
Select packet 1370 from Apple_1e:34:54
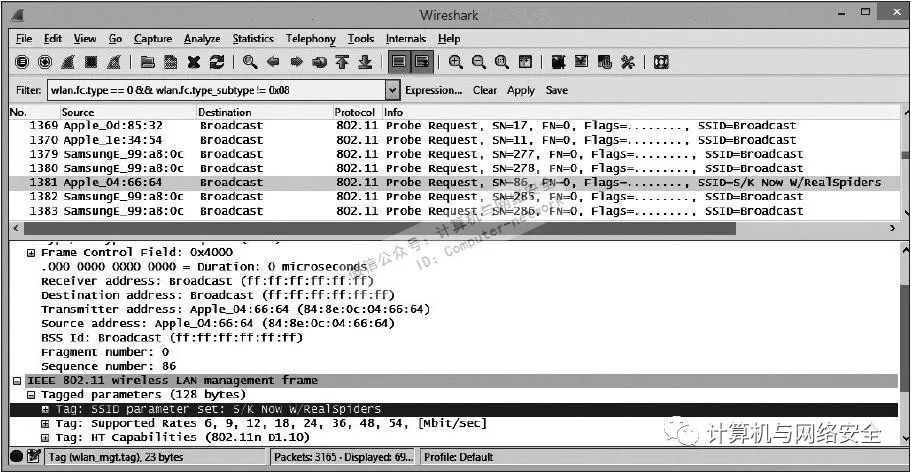(x=454, y=140)
